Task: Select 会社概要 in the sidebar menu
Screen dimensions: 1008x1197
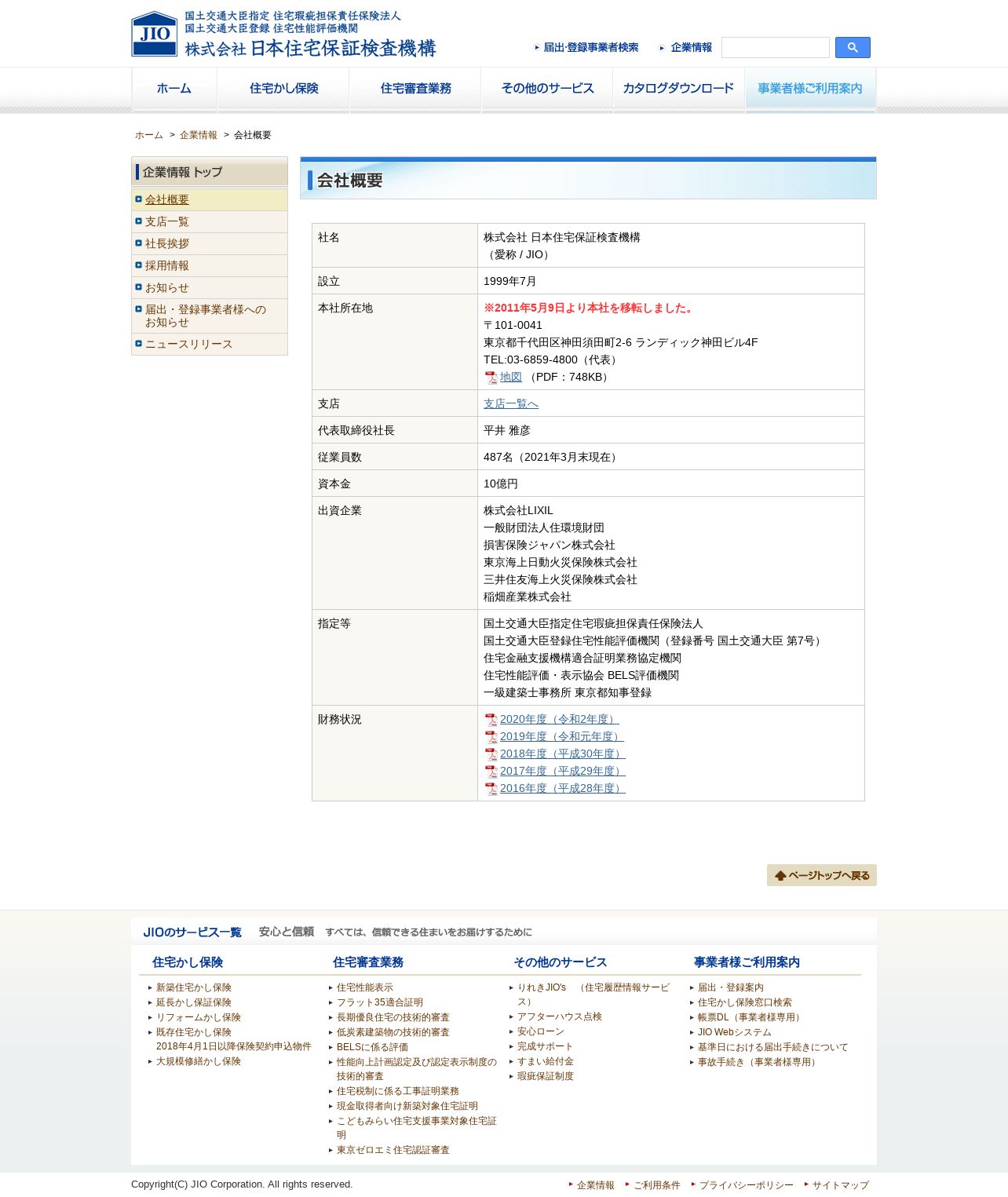Action: click(210, 200)
